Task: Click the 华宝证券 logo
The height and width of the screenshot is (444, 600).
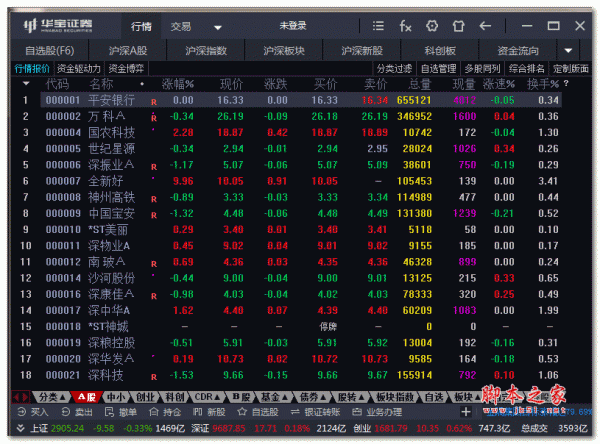Action: [58, 26]
